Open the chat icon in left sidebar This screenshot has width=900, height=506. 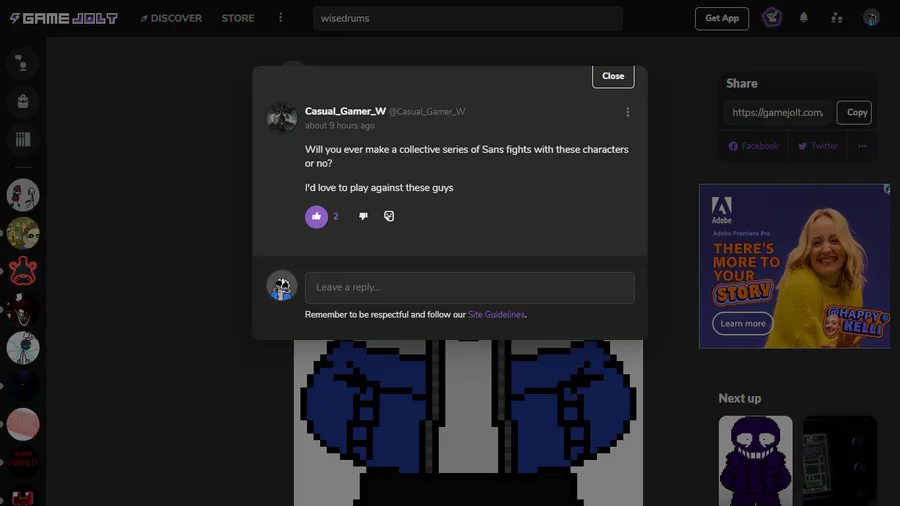coord(23,63)
